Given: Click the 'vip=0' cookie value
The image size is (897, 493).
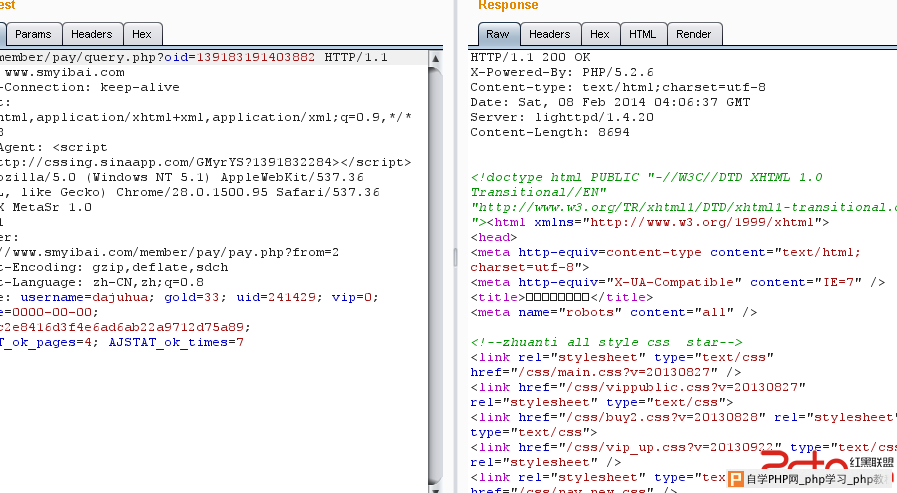Looking at the screenshot, I should pos(351,297).
